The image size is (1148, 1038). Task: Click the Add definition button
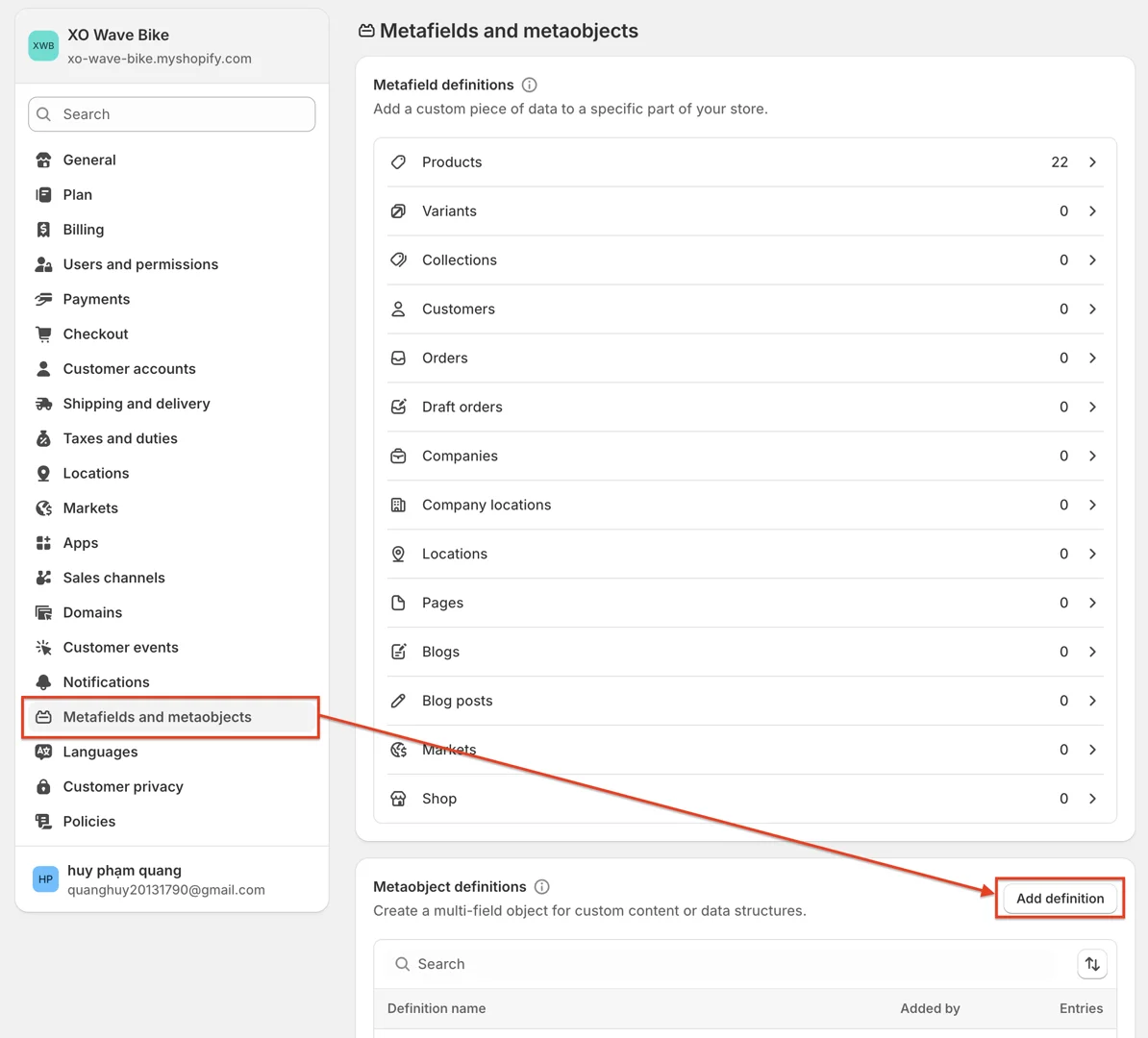pos(1060,899)
